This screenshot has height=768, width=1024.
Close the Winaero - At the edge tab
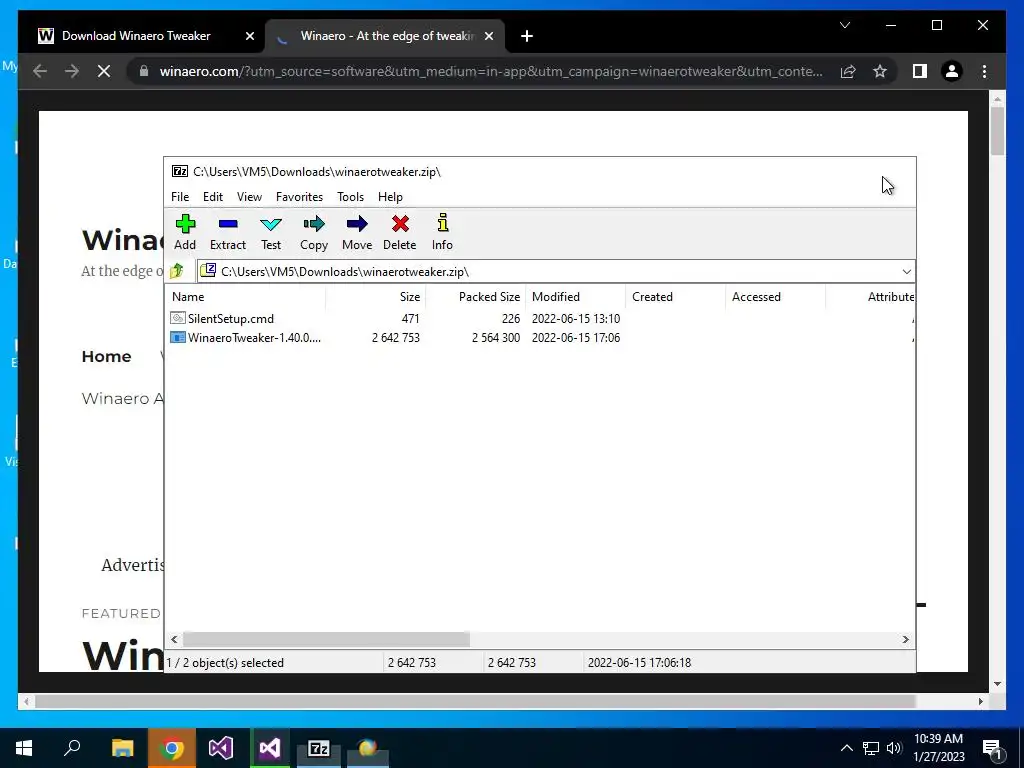click(488, 37)
